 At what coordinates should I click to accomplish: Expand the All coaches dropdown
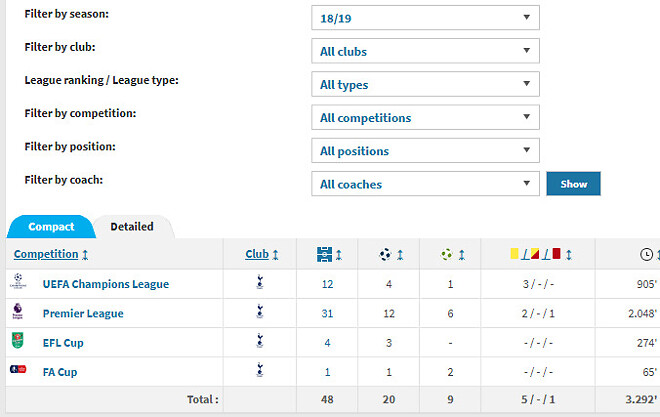pyautogui.click(x=425, y=184)
